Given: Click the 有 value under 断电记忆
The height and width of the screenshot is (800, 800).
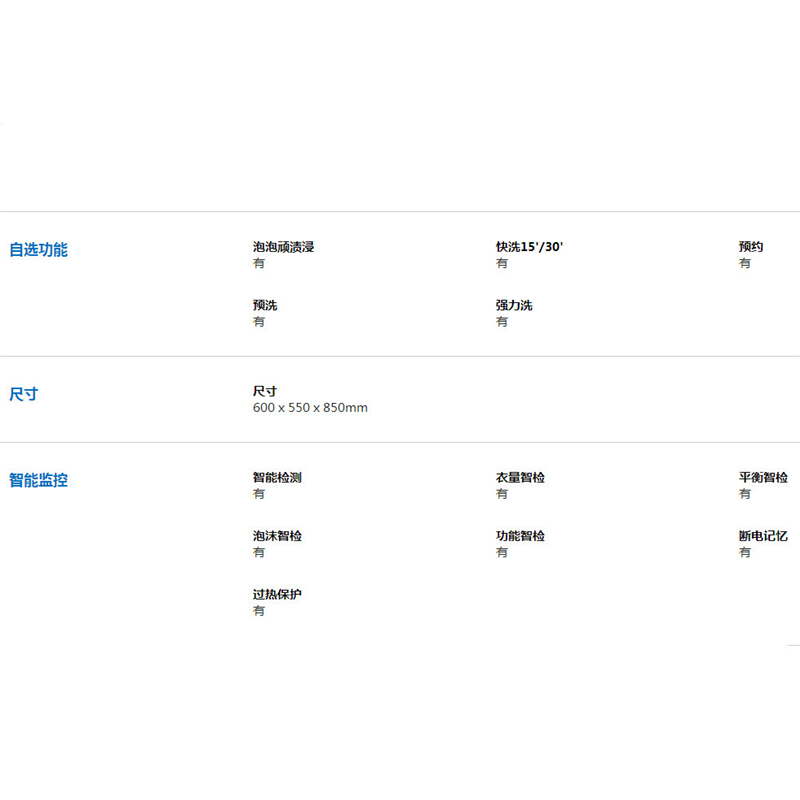Looking at the screenshot, I should (744, 553).
